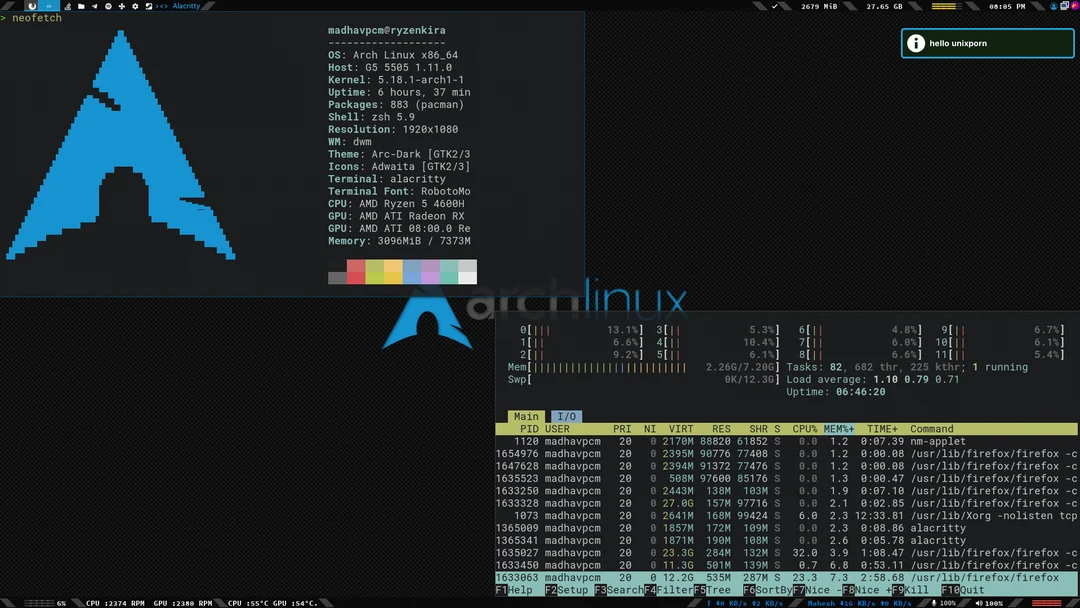Open the Telegram paper-plane icon in the top bar
This screenshot has width=1080, height=608.
tap(94, 6)
